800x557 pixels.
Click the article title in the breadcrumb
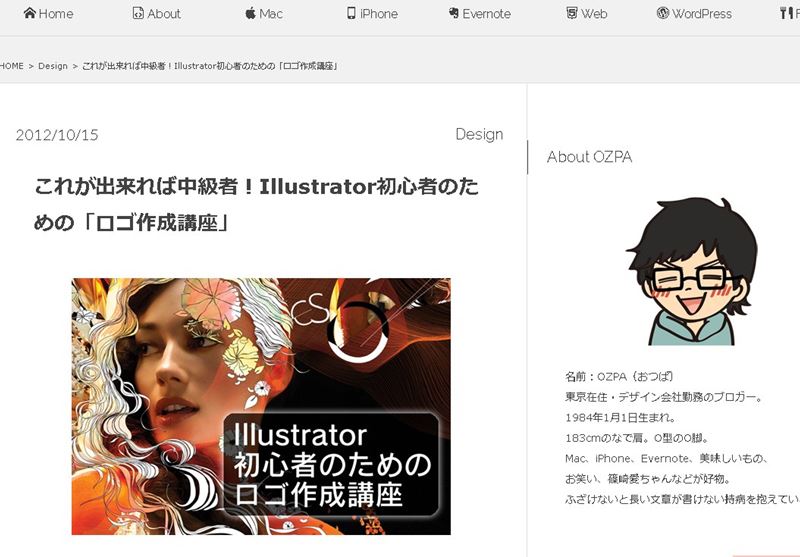click(x=208, y=66)
